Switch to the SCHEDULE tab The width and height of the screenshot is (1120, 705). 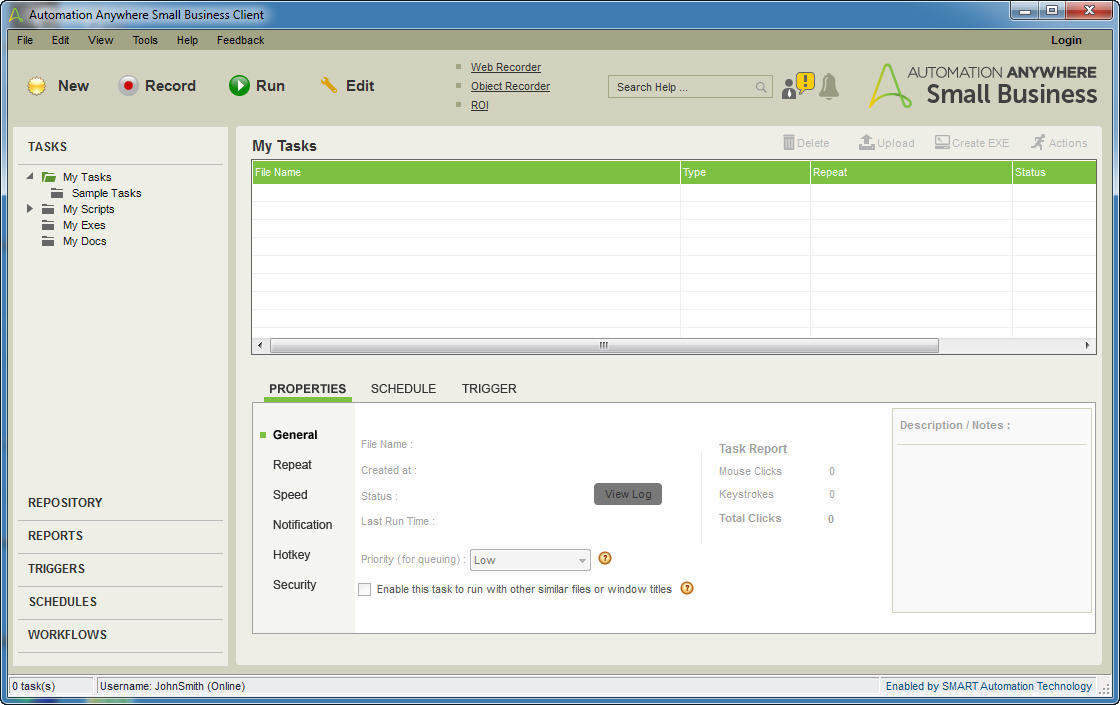pos(403,388)
